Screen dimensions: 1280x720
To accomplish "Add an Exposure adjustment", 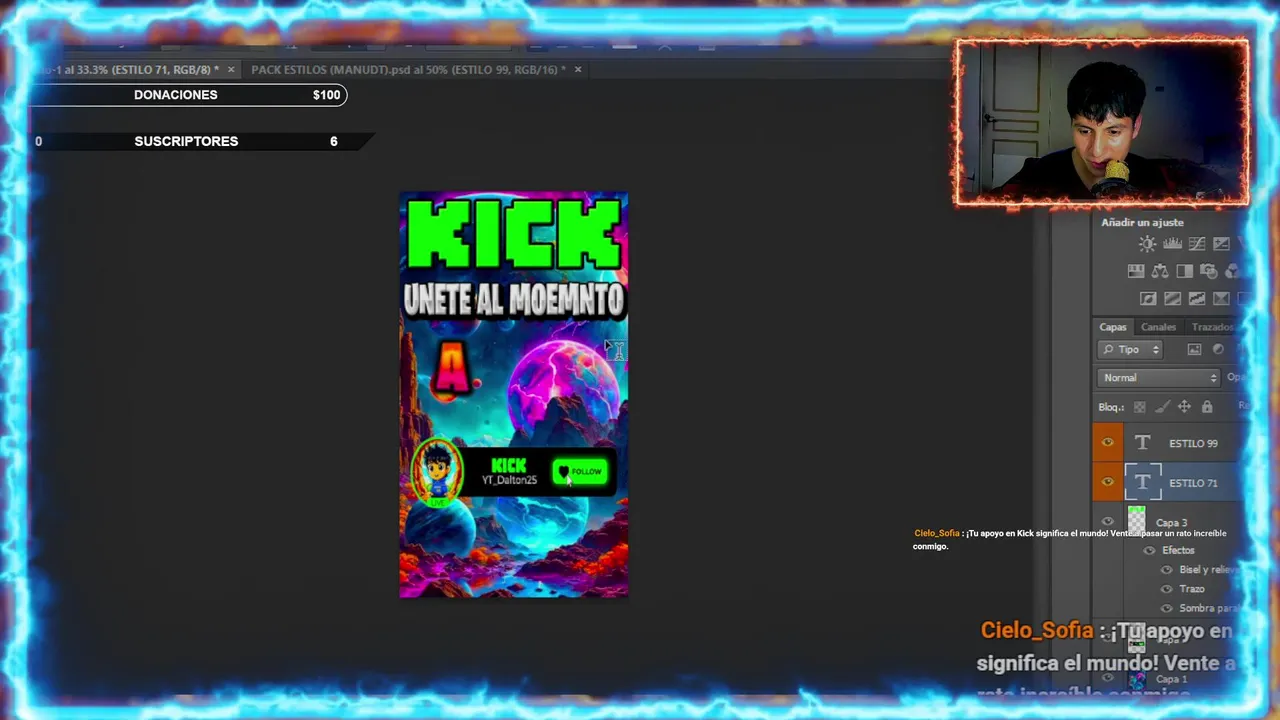I will click(1221, 244).
